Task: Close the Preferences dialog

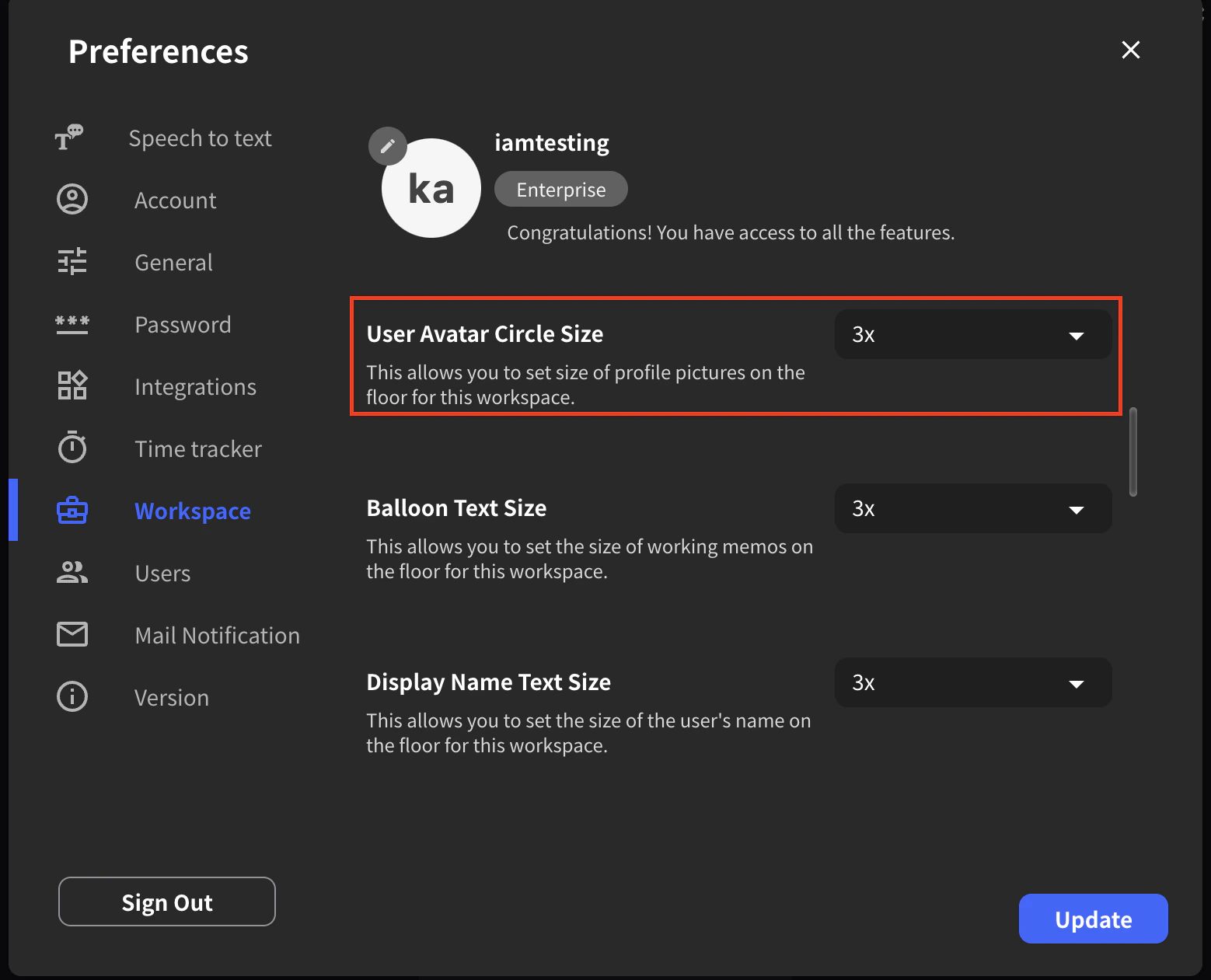Action: pyautogui.click(x=1131, y=50)
